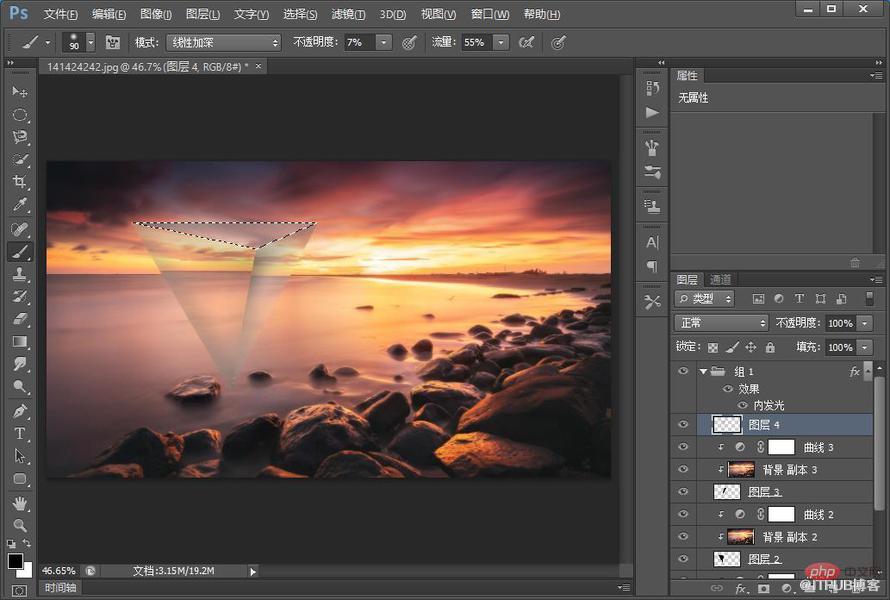Hide the 曲线 3 adjustment layer
The width and height of the screenshot is (890, 600).
tap(683, 447)
